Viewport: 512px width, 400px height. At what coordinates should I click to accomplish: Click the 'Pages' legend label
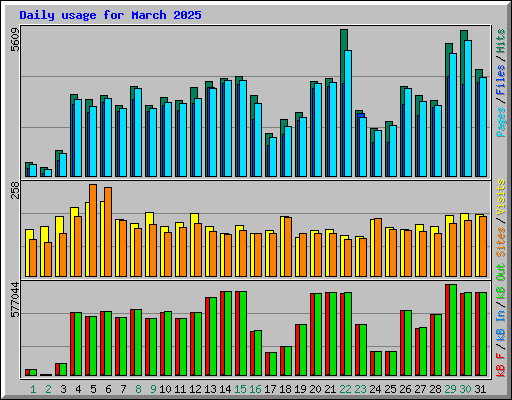[x=501, y=122]
